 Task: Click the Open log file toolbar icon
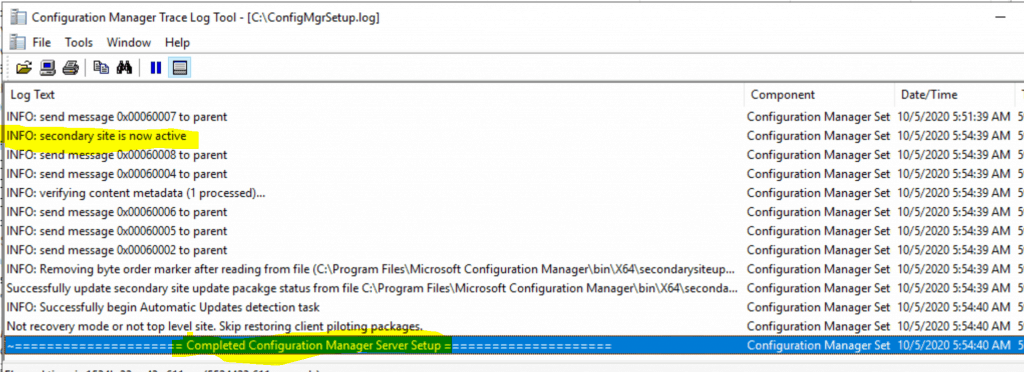(24, 67)
